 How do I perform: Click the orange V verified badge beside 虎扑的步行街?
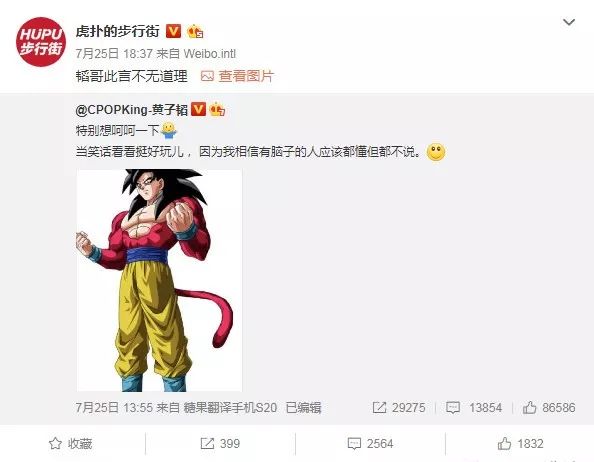pos(174,31)
